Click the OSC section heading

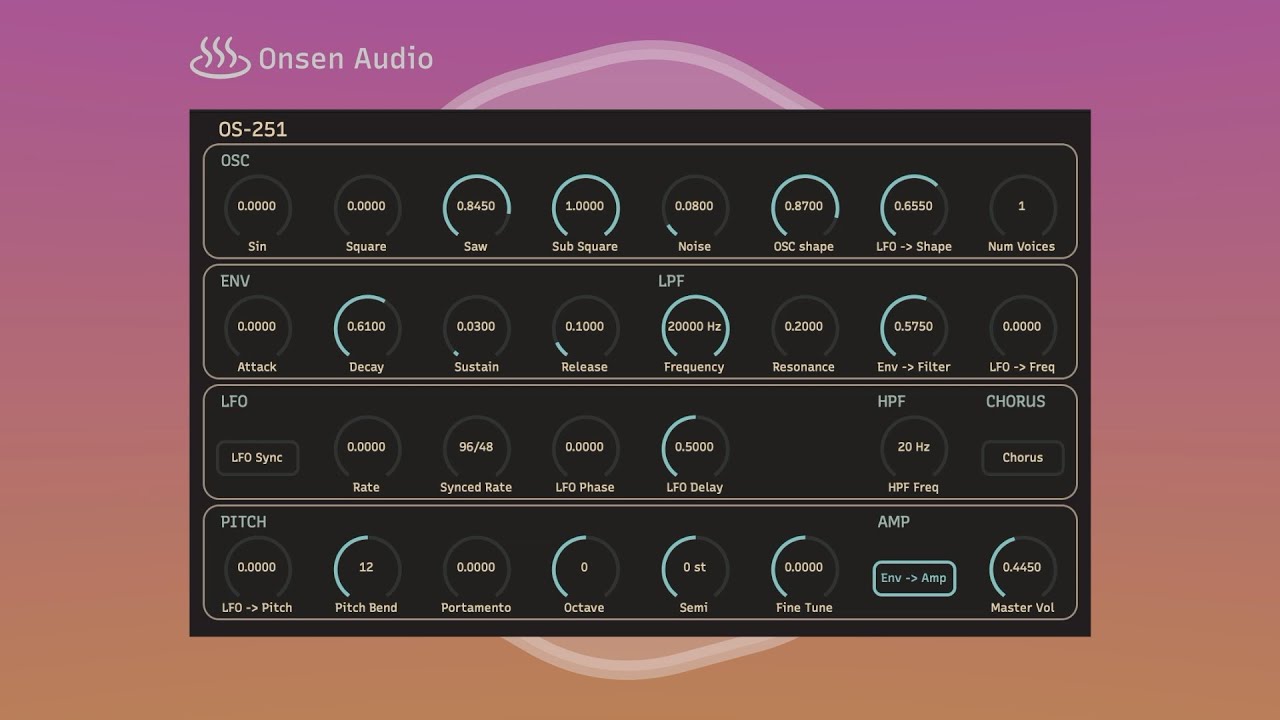[235, 161]
